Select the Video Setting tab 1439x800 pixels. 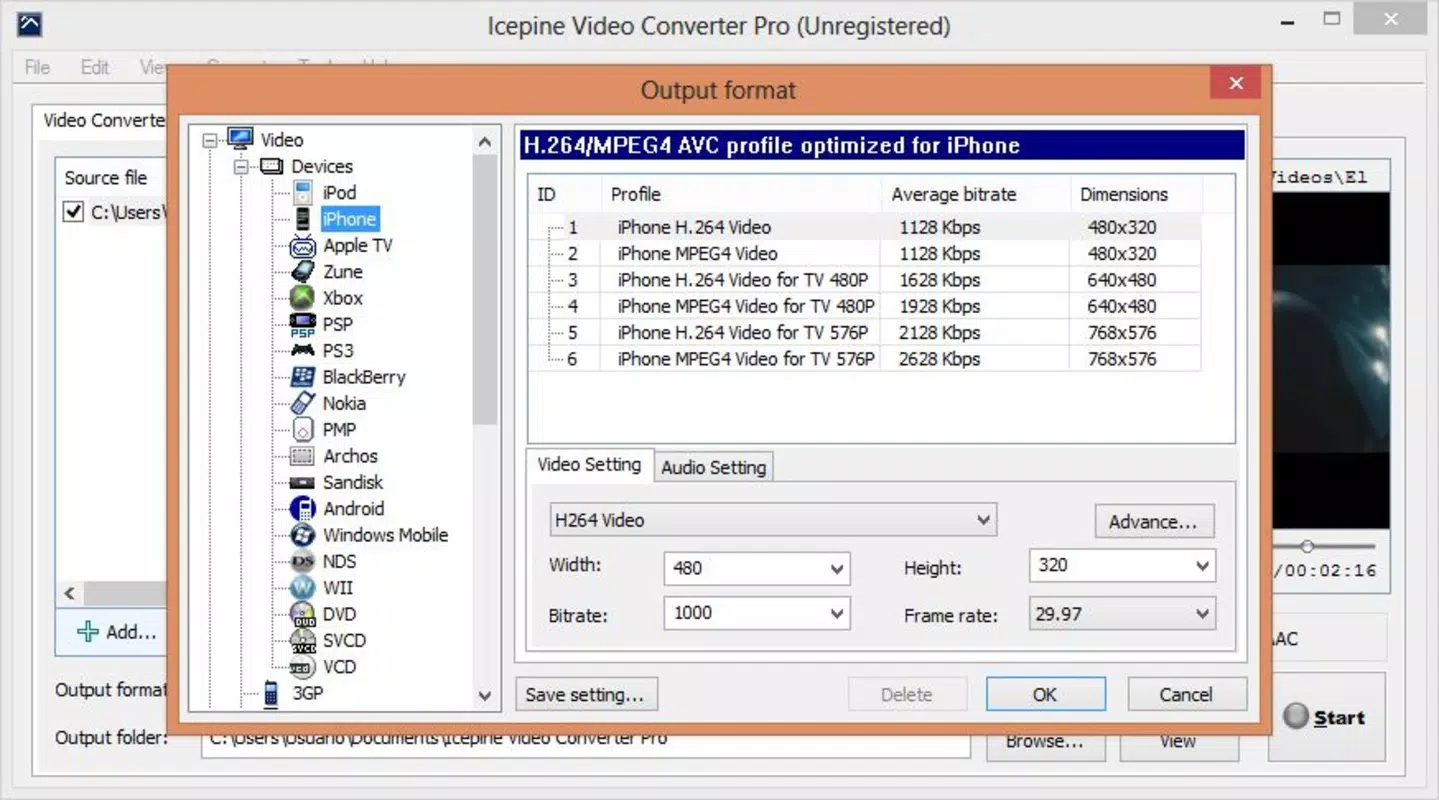[589, 465]
